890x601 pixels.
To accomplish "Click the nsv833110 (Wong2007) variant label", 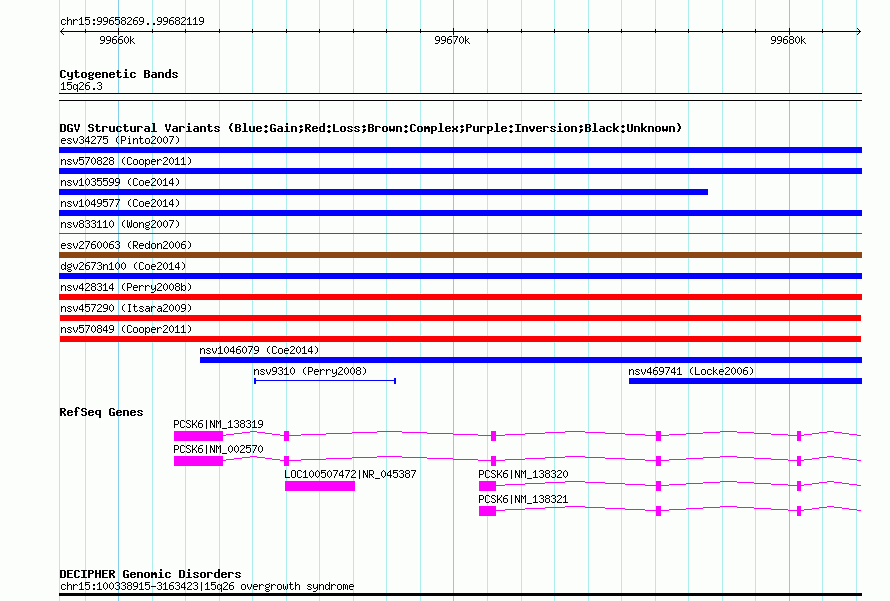I will tap(120, 224).
